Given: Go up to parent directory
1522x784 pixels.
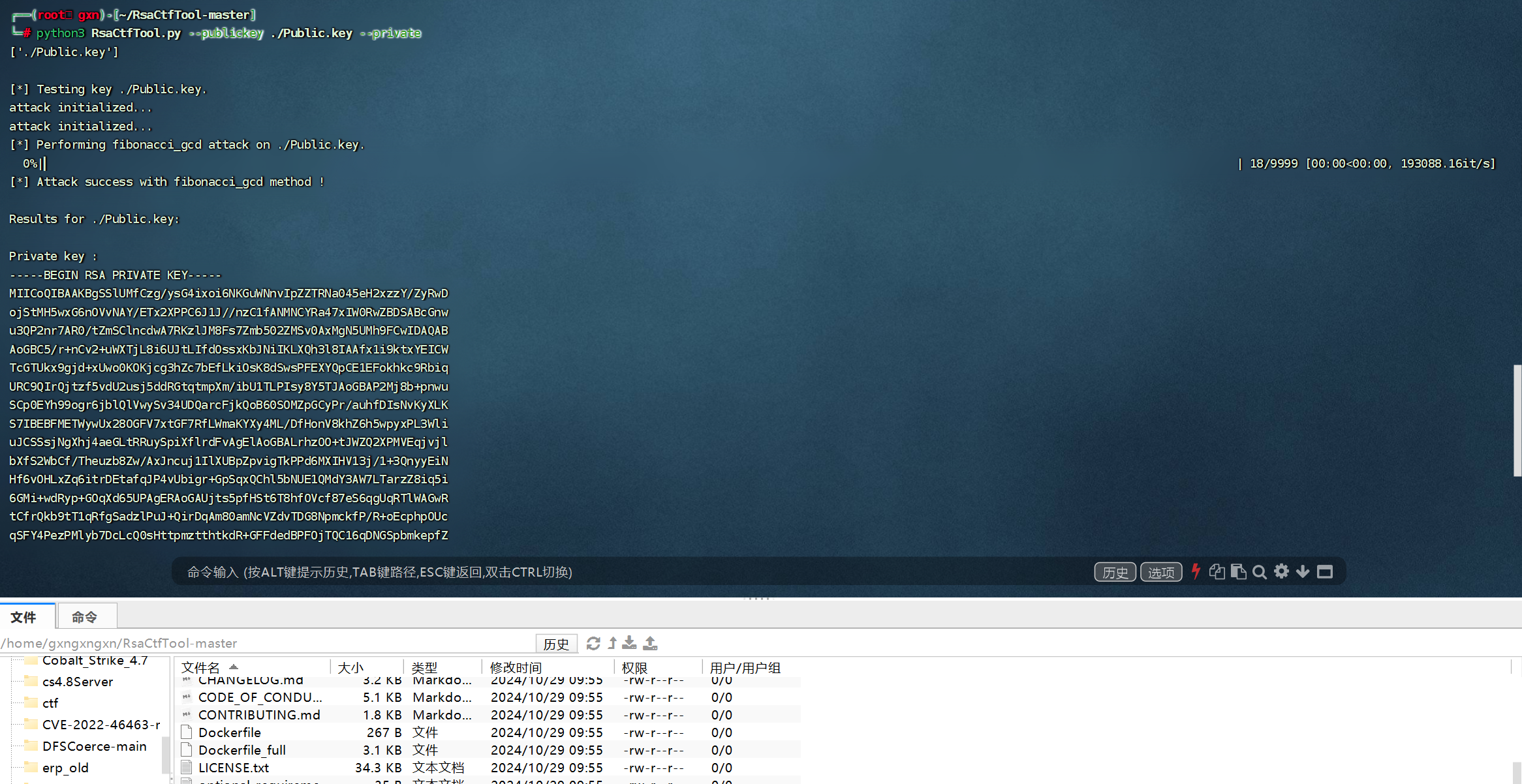Looking at the screenshot, I should click(x=612, y=644).
